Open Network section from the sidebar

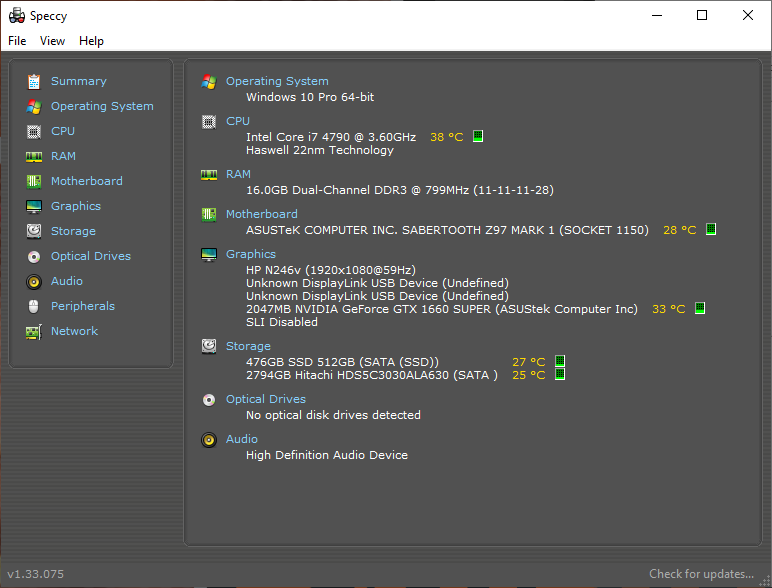click(74, 331)
